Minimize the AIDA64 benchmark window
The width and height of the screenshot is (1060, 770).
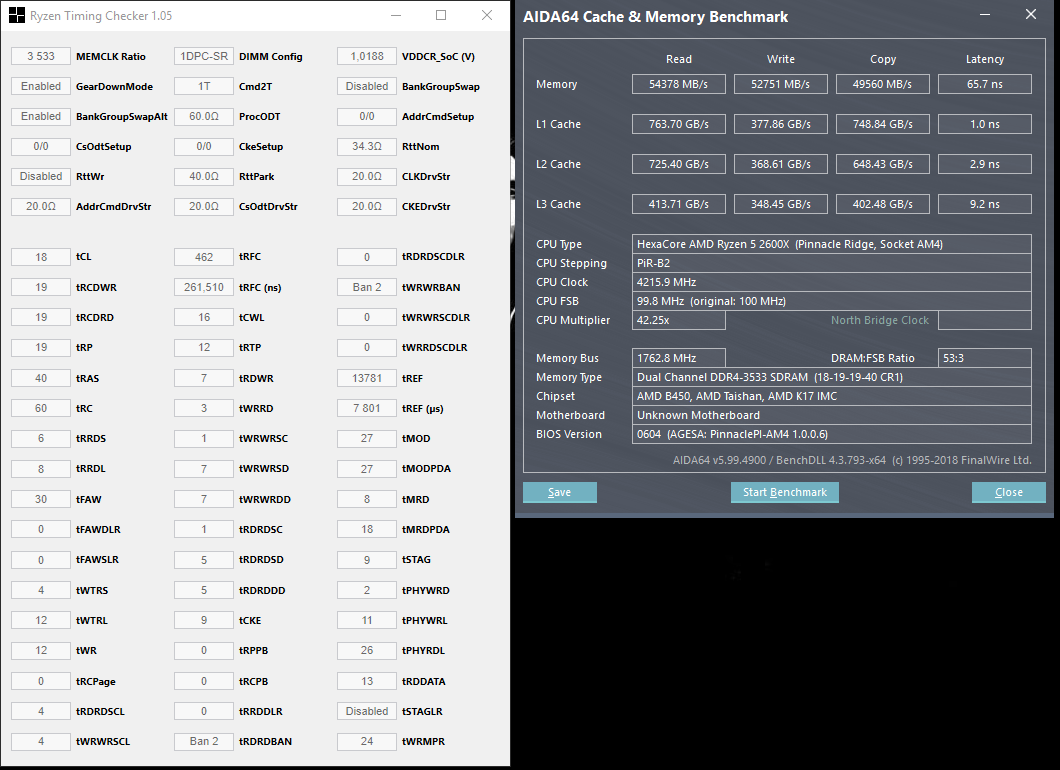click(x=985, y=14)
